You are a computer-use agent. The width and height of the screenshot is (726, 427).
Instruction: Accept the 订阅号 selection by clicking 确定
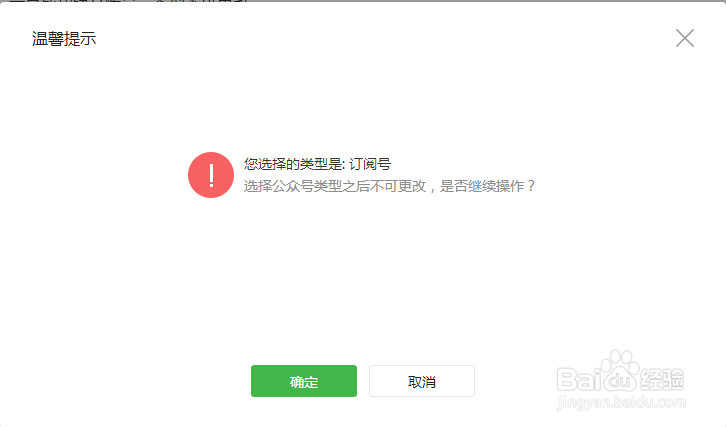pos(304,381)
